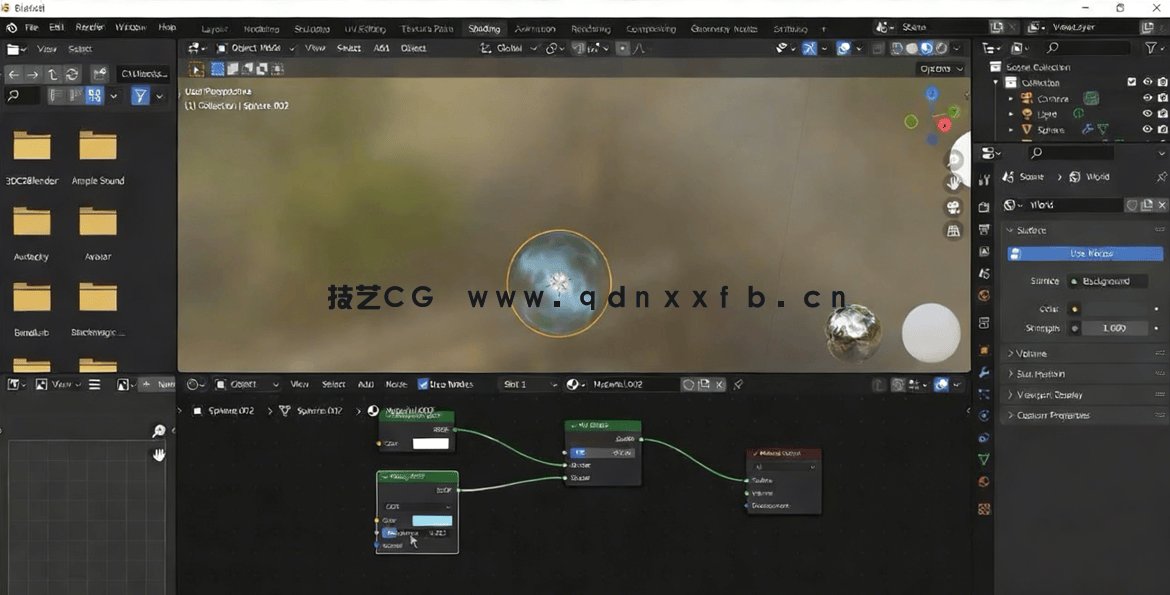Toggle the Use Nodes checkbox in node editor header

pyautogui.click(x=422, y=385)
